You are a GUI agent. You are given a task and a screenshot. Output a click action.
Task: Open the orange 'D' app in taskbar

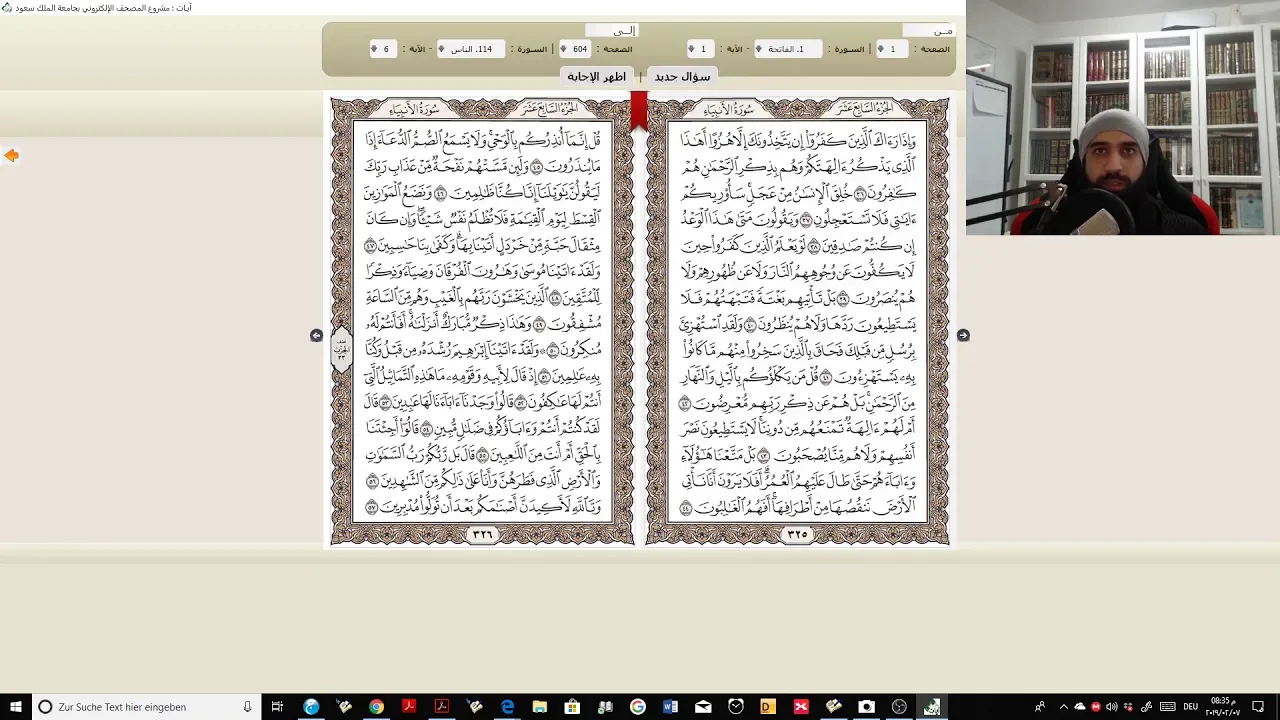[768, 707]
